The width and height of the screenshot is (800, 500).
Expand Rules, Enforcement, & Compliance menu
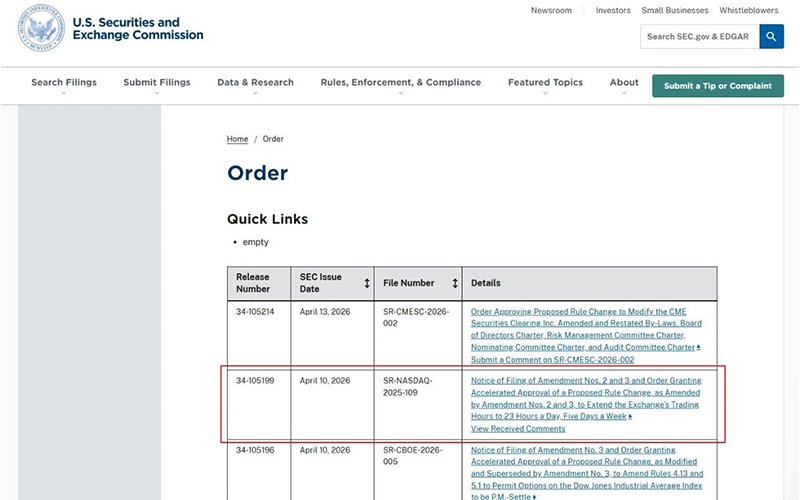click(x=401, y=82)
